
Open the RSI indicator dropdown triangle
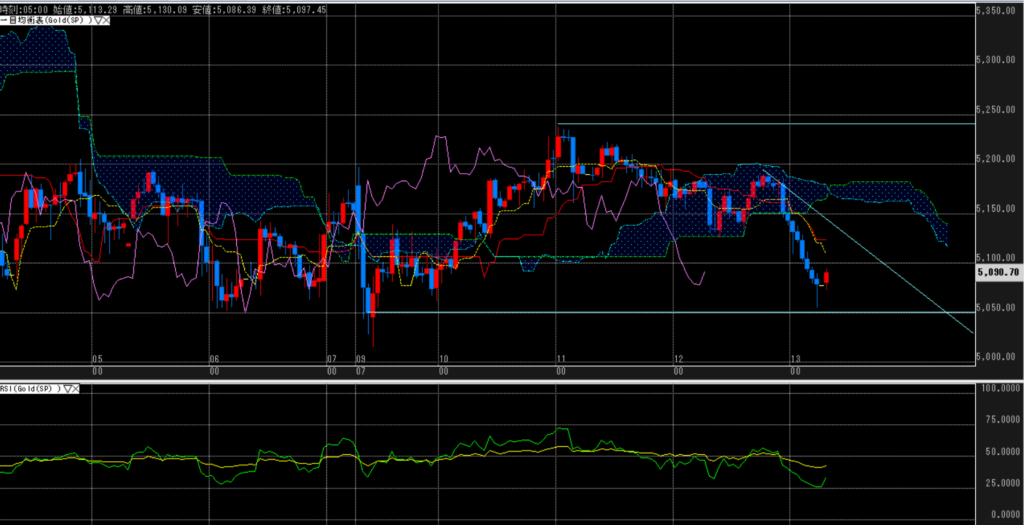pos(70,388)
